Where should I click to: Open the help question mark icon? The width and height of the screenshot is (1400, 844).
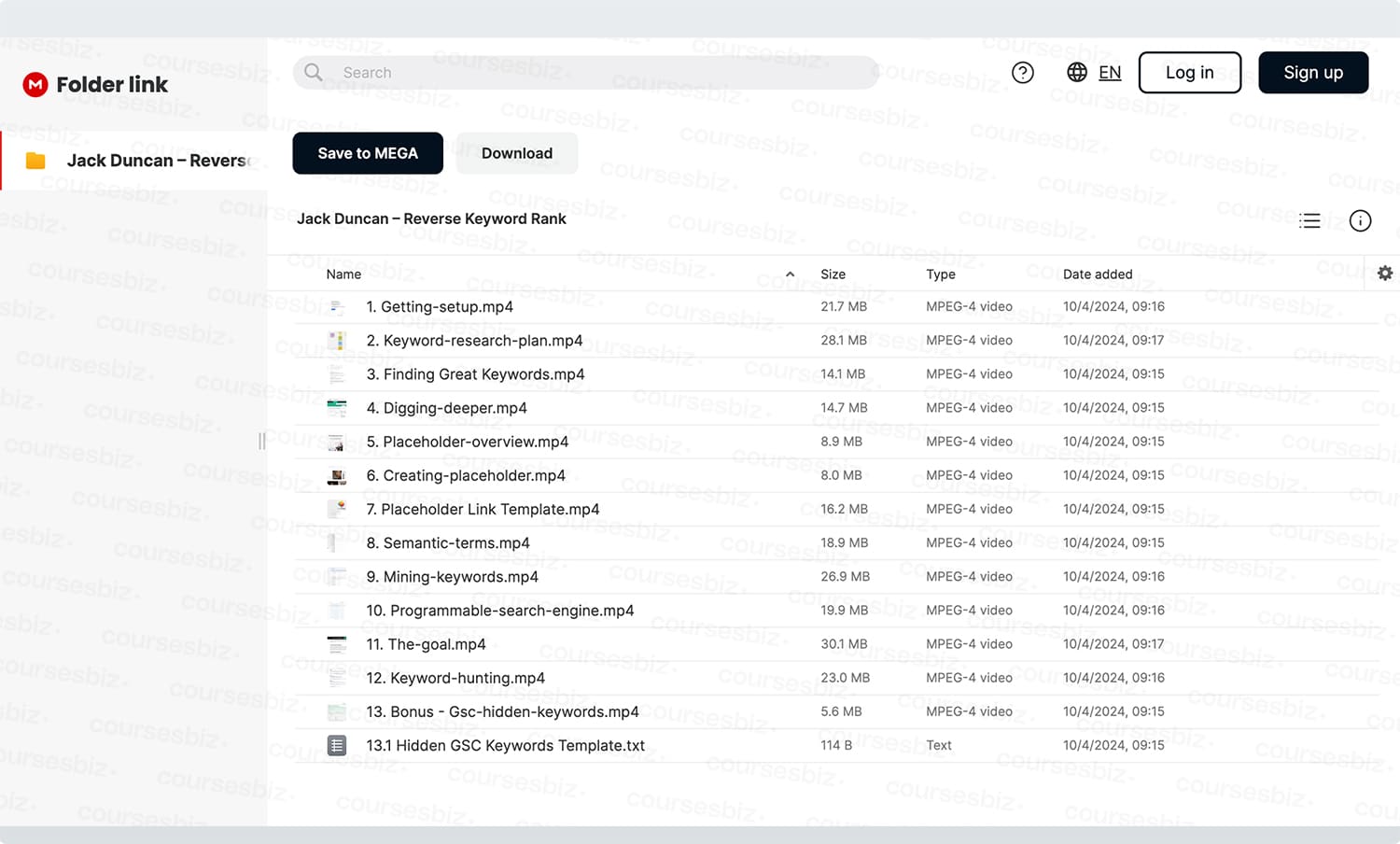[1023, 73]
